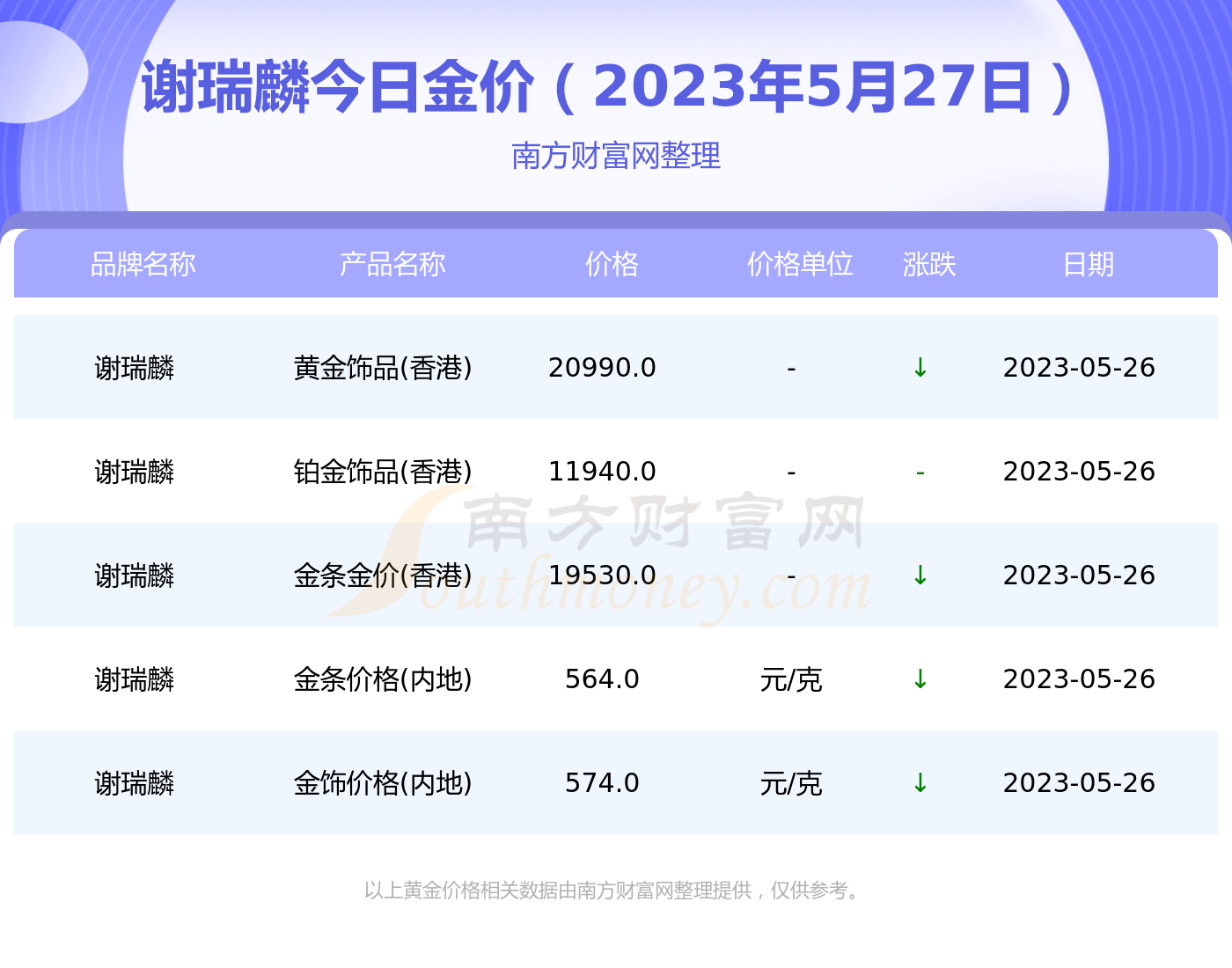This screenshot has width=1232, height=968.
Task: Click brand 谢瑞麟 in 金条价格(内地) row
Action: [135, 679]
